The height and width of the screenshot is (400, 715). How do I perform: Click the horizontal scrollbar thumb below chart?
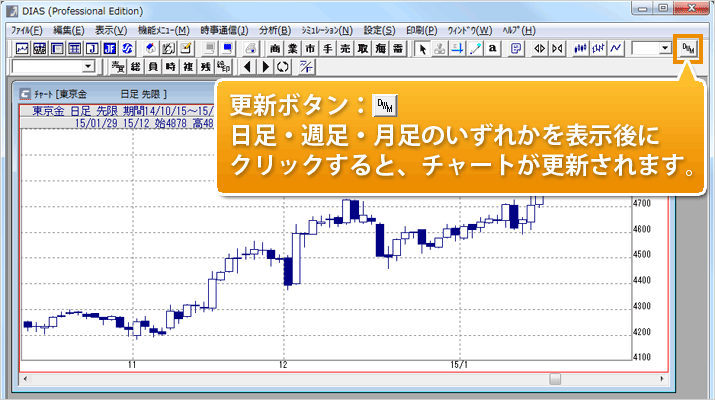tap(555, 378)
